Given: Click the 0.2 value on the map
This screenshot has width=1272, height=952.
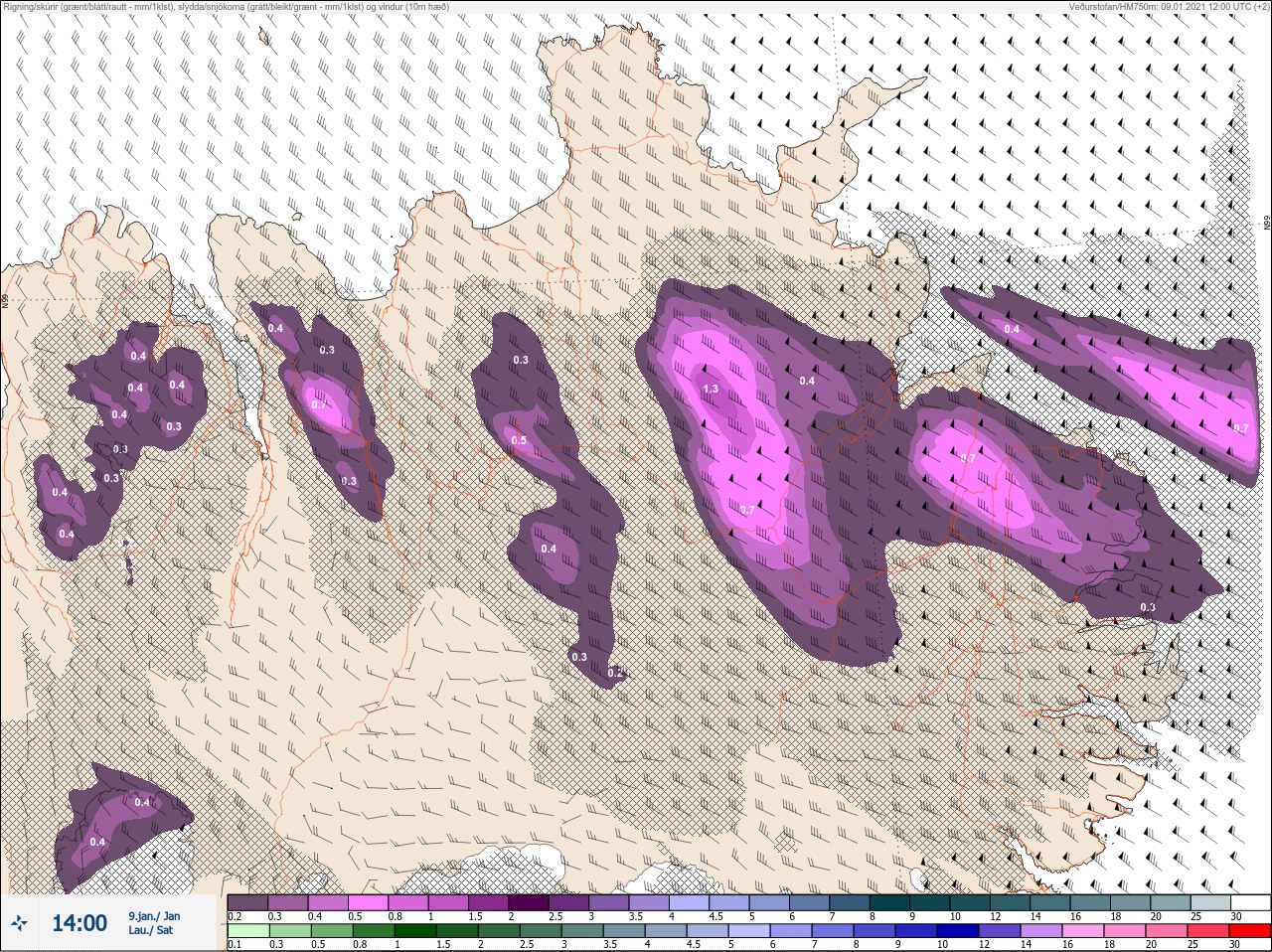Looking at the screenshot, I should point(614,673).
